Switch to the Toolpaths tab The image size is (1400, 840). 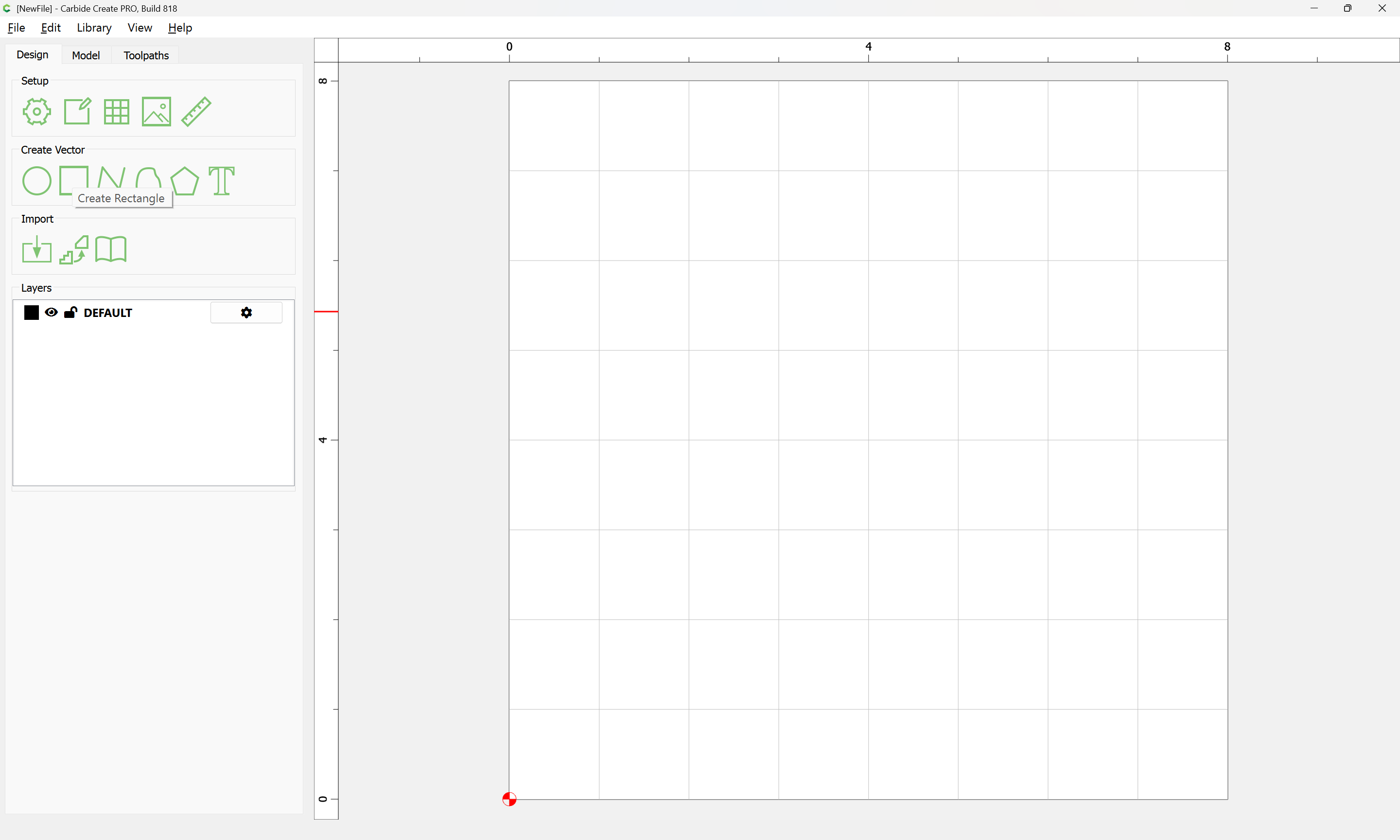[x=146, y=55]
